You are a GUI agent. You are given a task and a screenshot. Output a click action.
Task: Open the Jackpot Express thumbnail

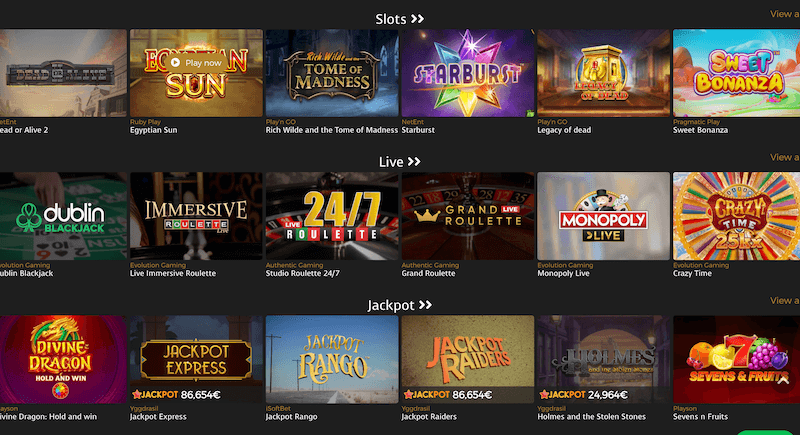[196, 360]
